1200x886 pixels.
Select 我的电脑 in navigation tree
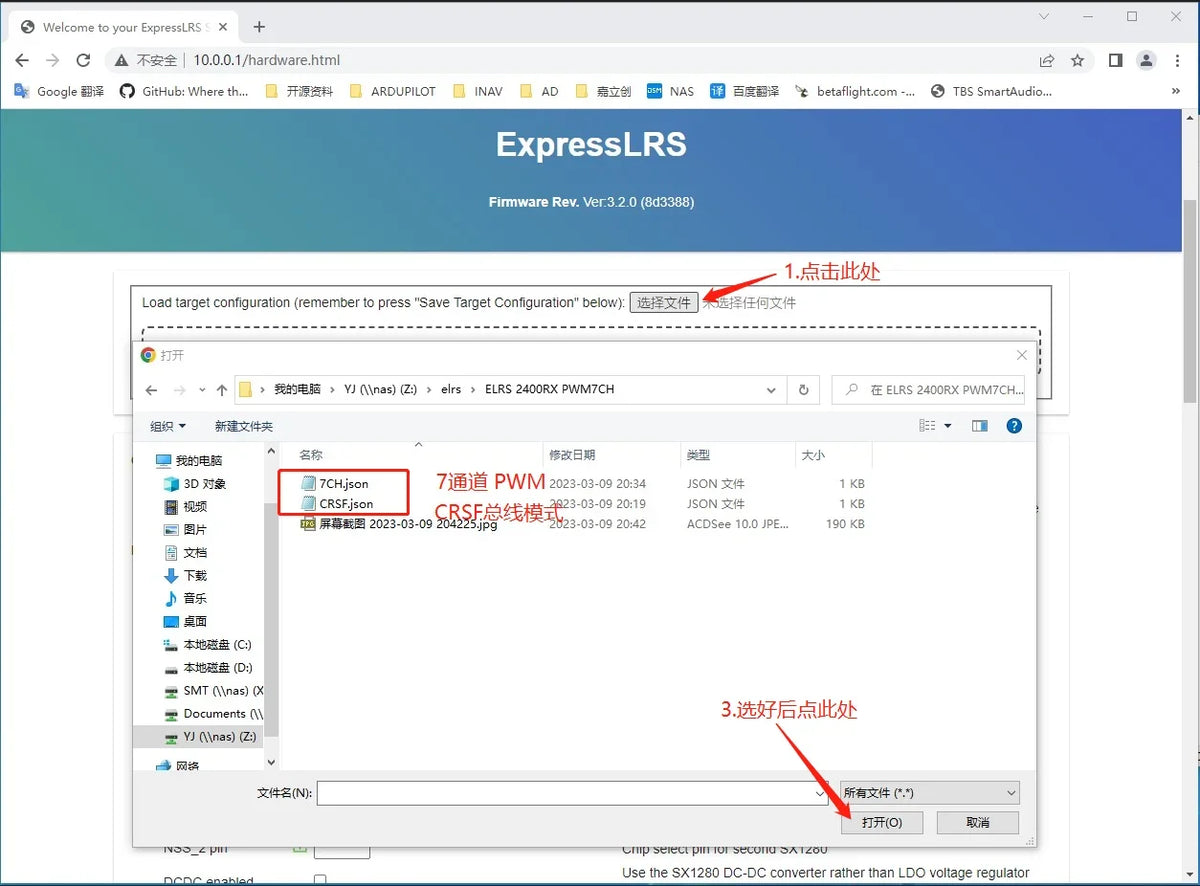click(x=189, y=461)
